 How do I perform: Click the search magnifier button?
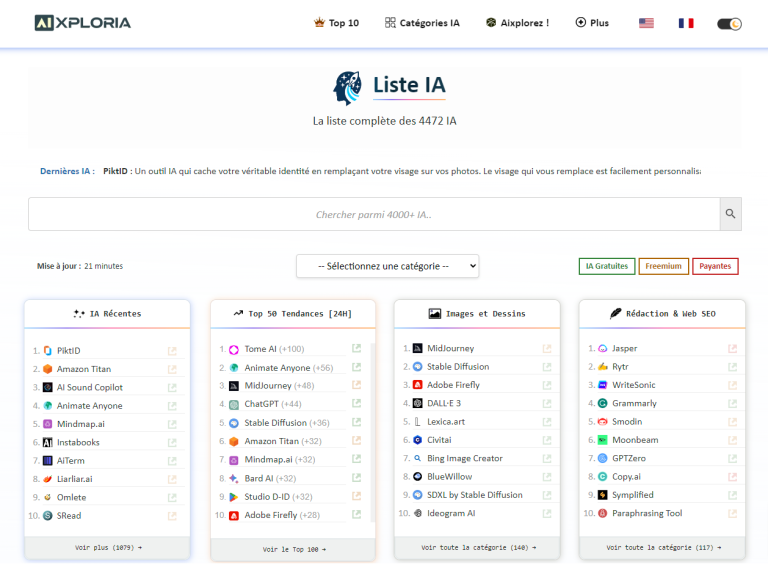click(x=730, y=214)
